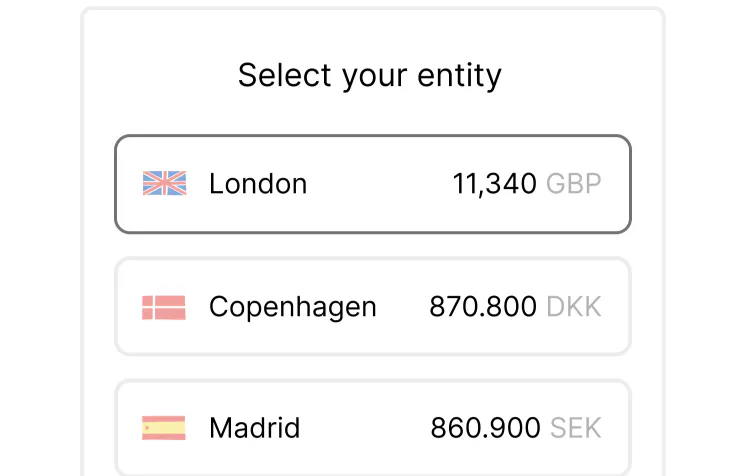The width and height of the screenshot is (746, 476).
Task: Click blank gap between Madrid and 860.900
Action: [365, 429]
